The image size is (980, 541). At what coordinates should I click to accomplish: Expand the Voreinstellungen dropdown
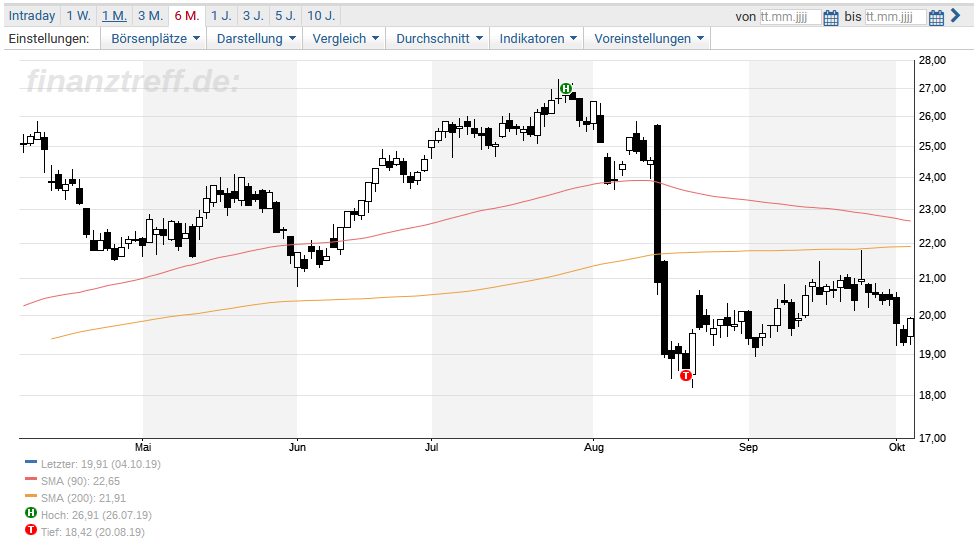click(x=648, y=38)
